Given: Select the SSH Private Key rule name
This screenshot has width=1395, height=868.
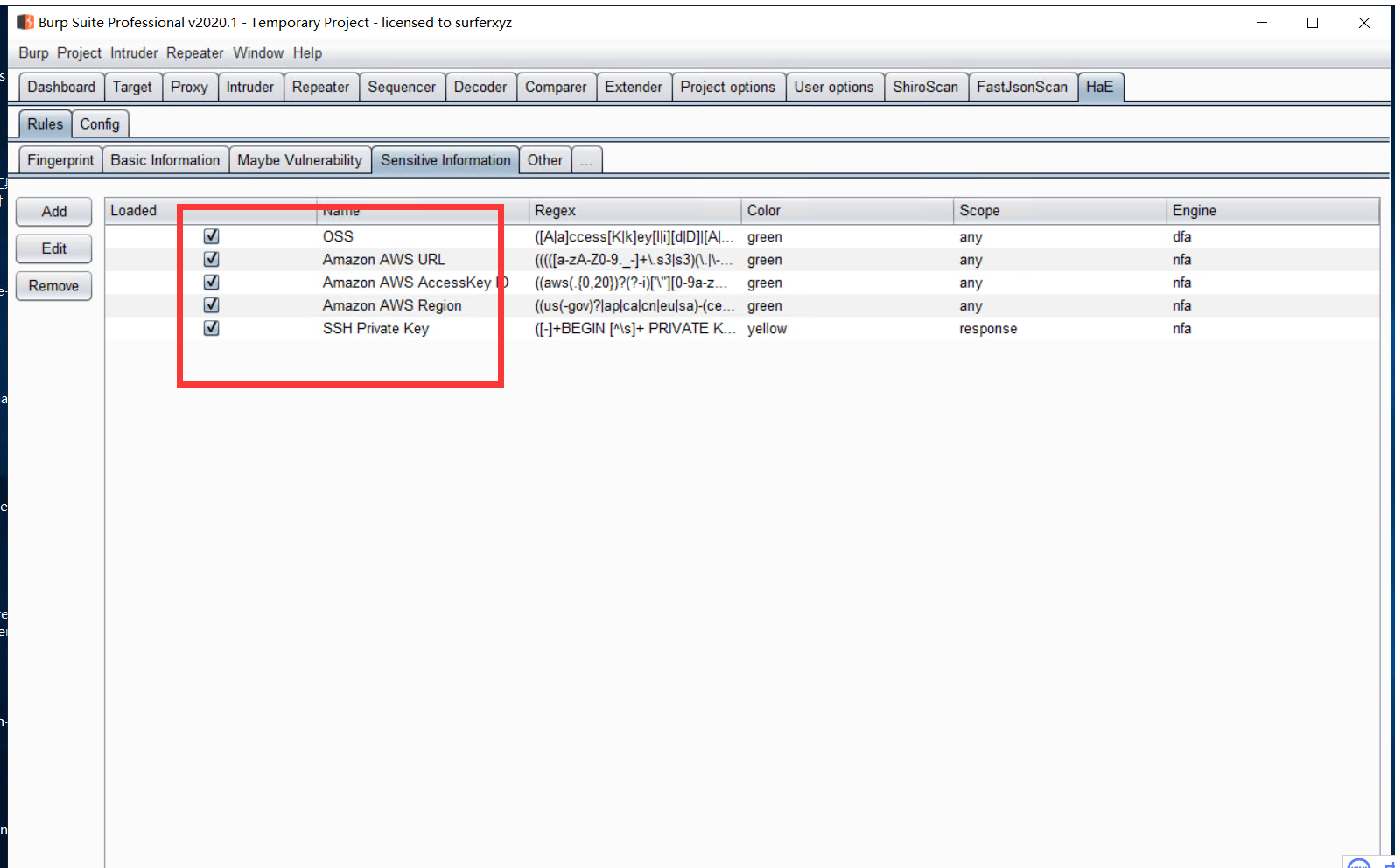Looking at the screenshot, I should click(x=375, y=329).
